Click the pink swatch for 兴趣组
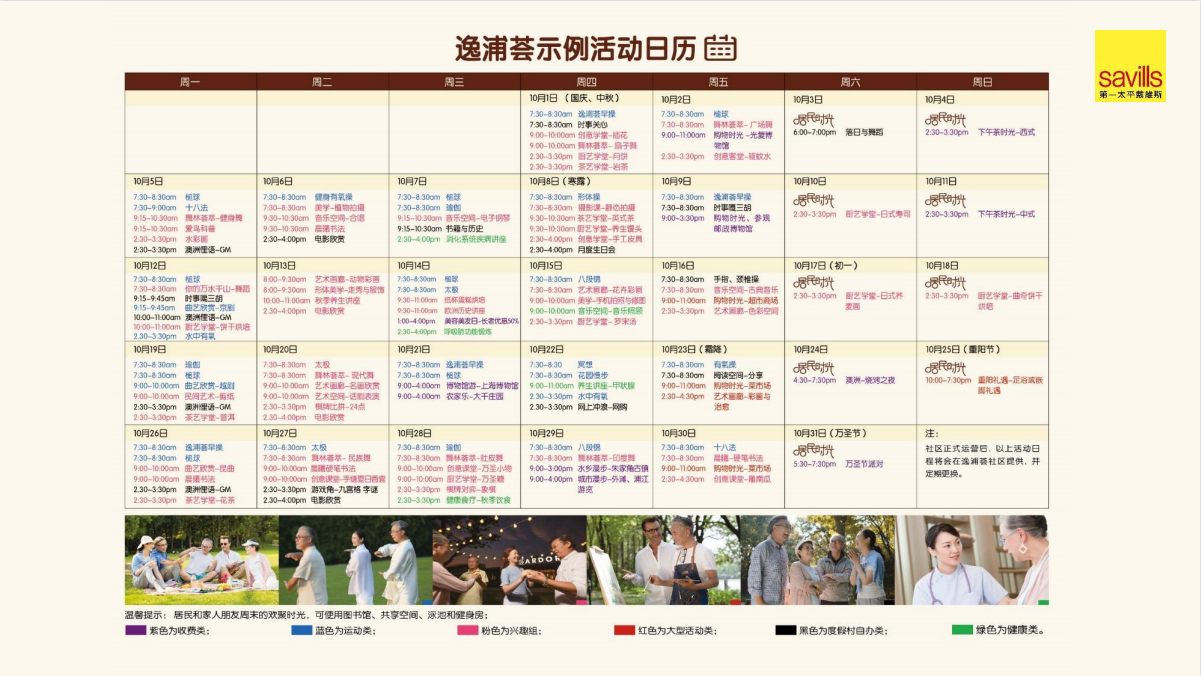Viewport: 1201px width, 676px height. pos(468,631)
